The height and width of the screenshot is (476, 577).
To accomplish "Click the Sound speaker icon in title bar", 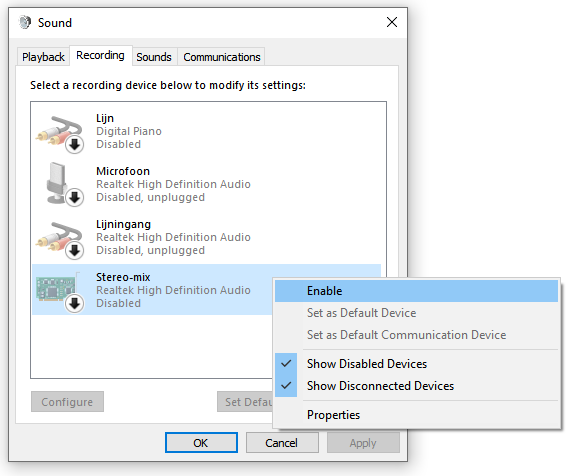I will coord(25,22).
